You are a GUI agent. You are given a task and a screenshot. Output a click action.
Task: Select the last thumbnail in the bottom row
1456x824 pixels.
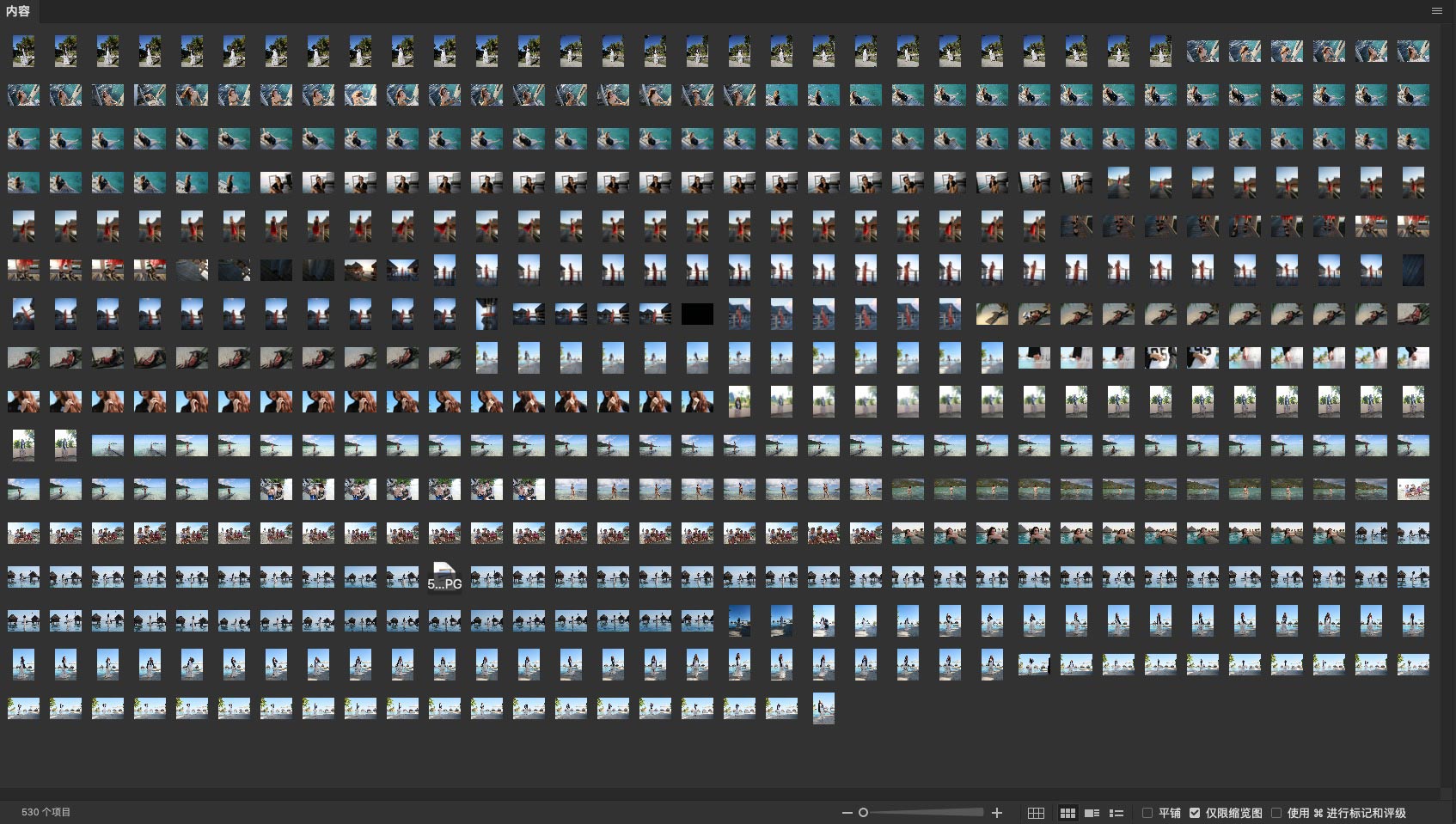coord(823,709)
